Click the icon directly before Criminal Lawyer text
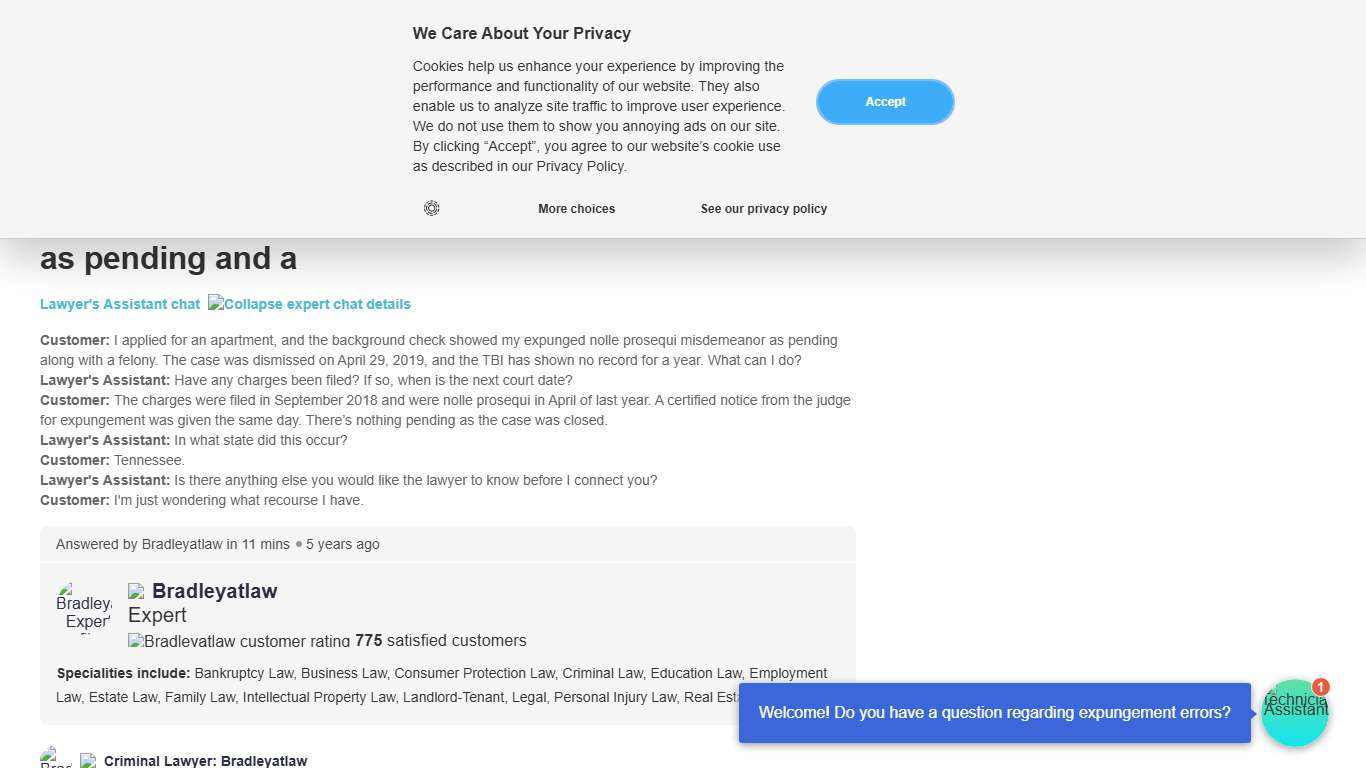The width and height of the screenshot is (1366, 768). 88,761
